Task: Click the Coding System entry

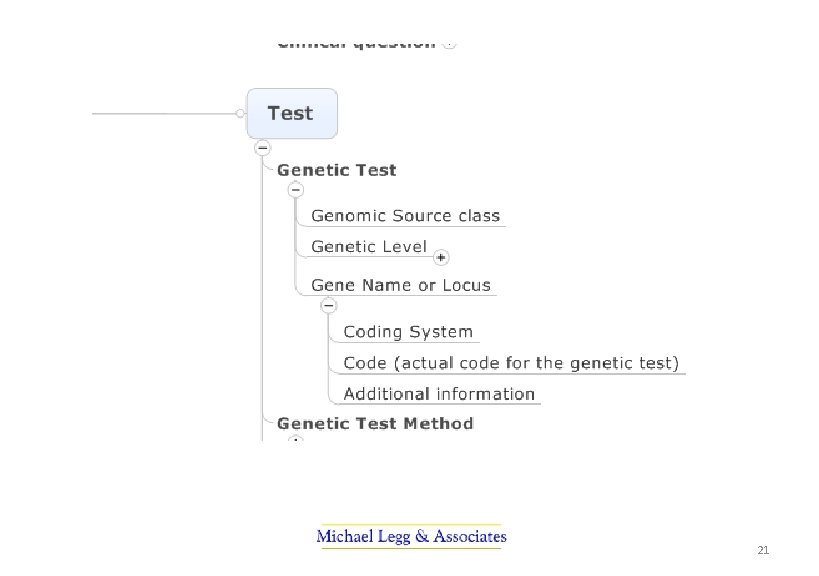Action: [407, 332]
